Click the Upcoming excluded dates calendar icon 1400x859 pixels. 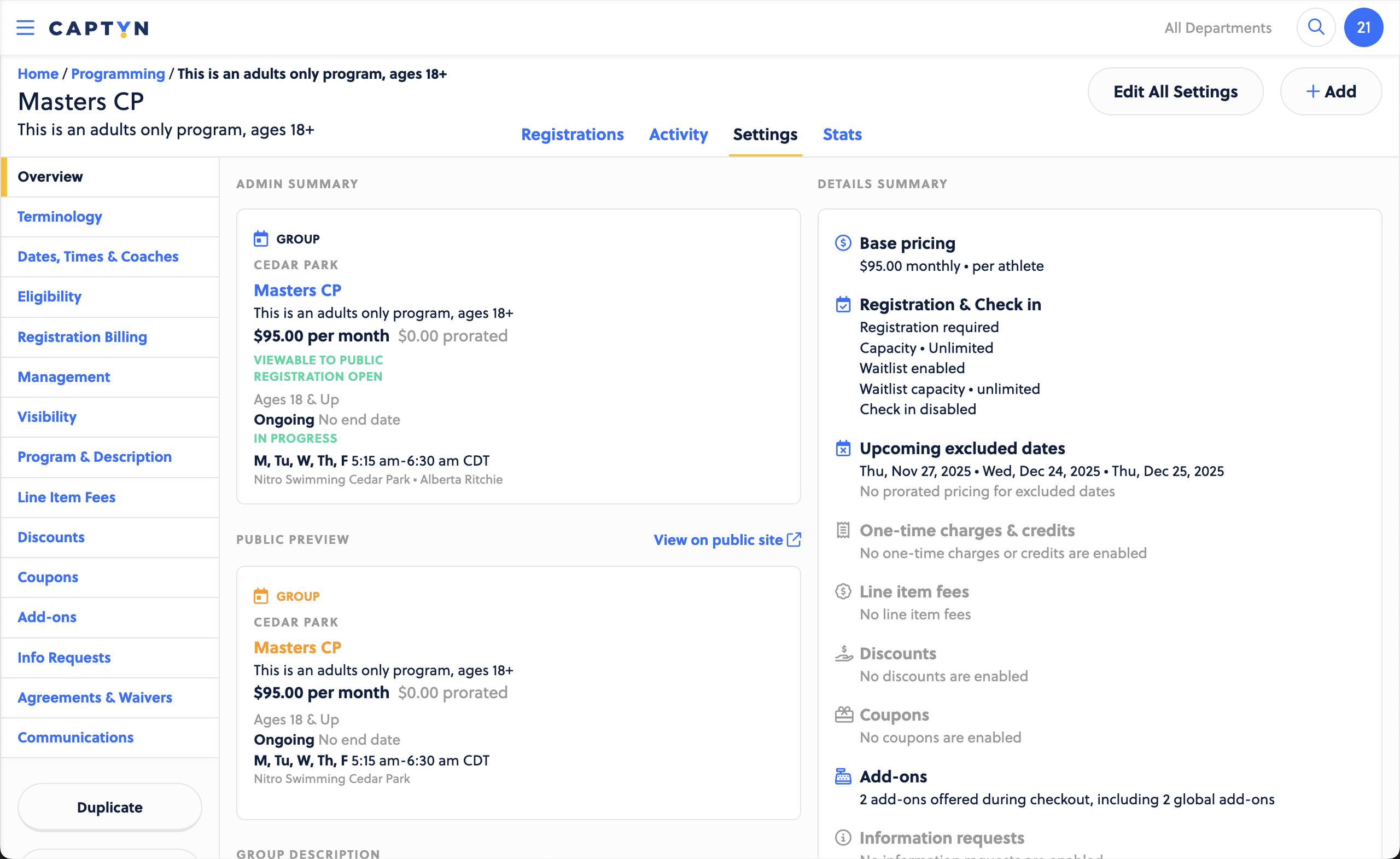pyautogui.click(x=843, y=449)
